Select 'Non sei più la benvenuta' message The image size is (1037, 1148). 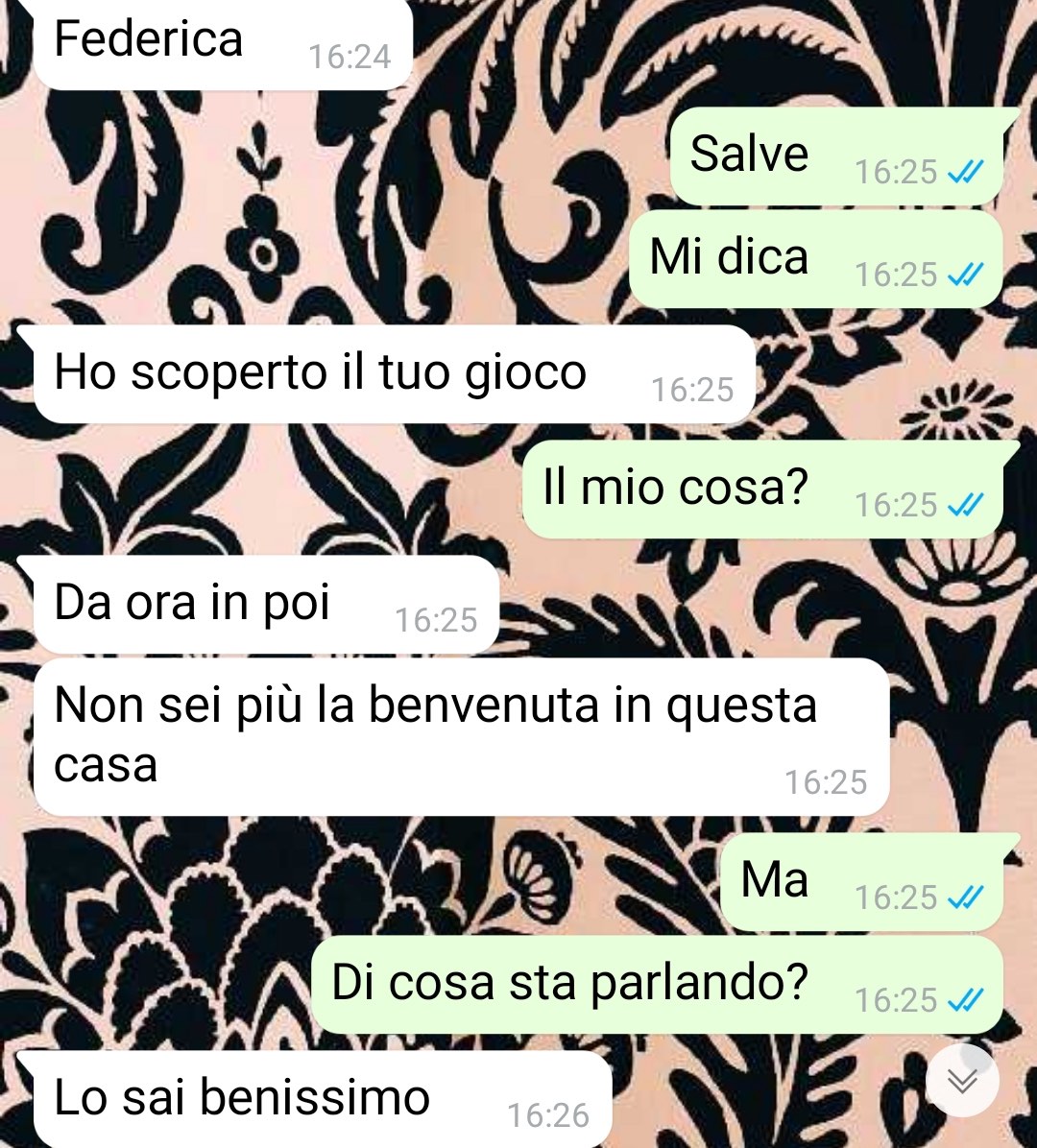pos(462,736)
